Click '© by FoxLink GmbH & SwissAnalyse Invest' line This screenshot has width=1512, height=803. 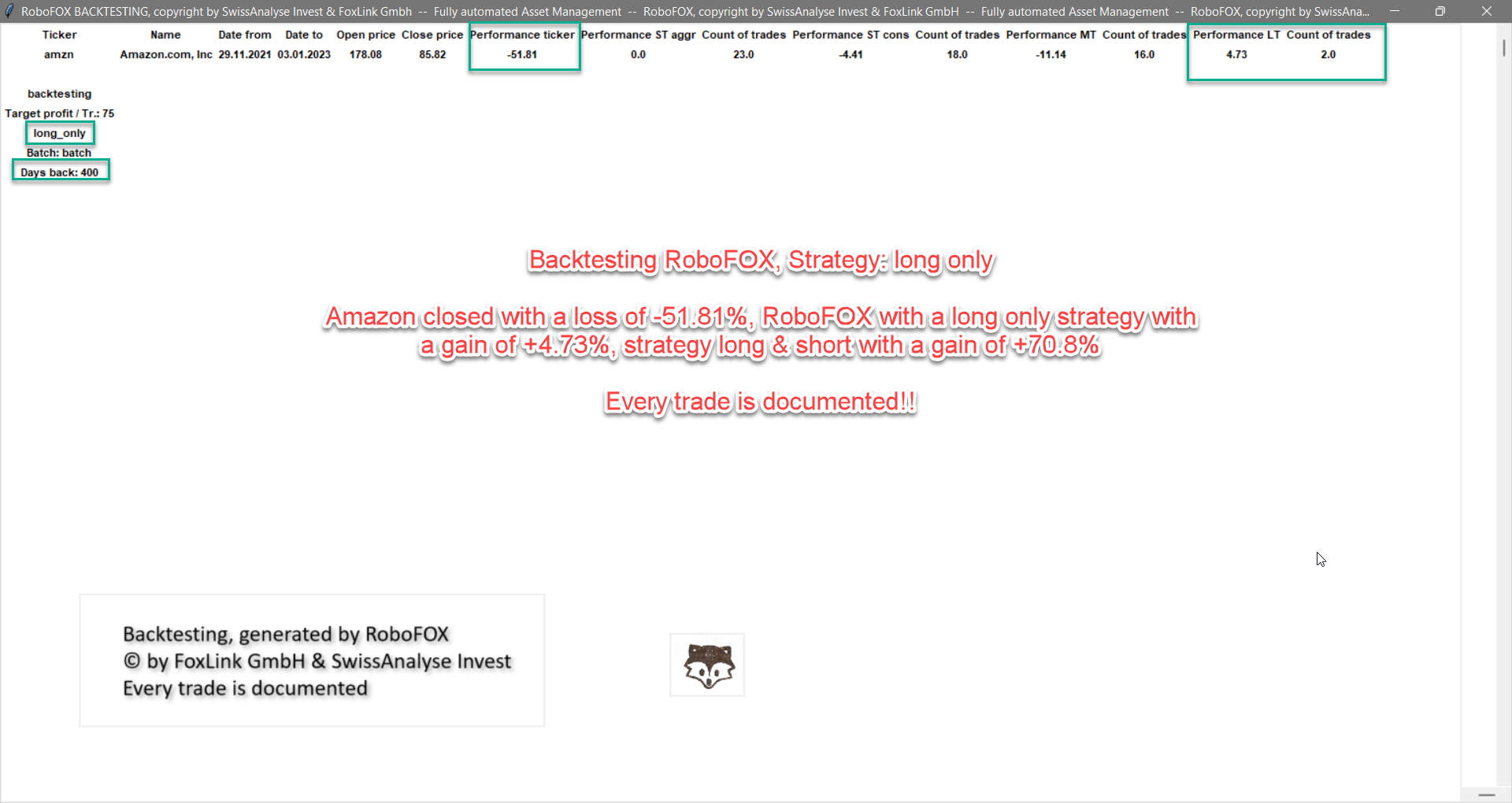[317, 661]
